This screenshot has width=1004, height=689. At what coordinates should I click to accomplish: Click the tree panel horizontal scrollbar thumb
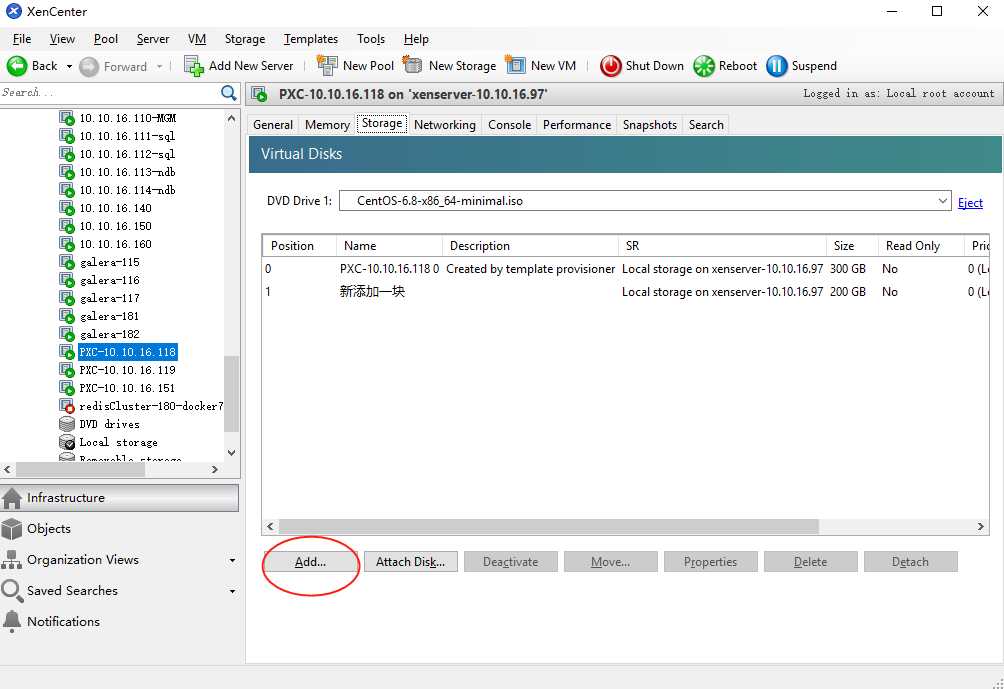[81, 469]
